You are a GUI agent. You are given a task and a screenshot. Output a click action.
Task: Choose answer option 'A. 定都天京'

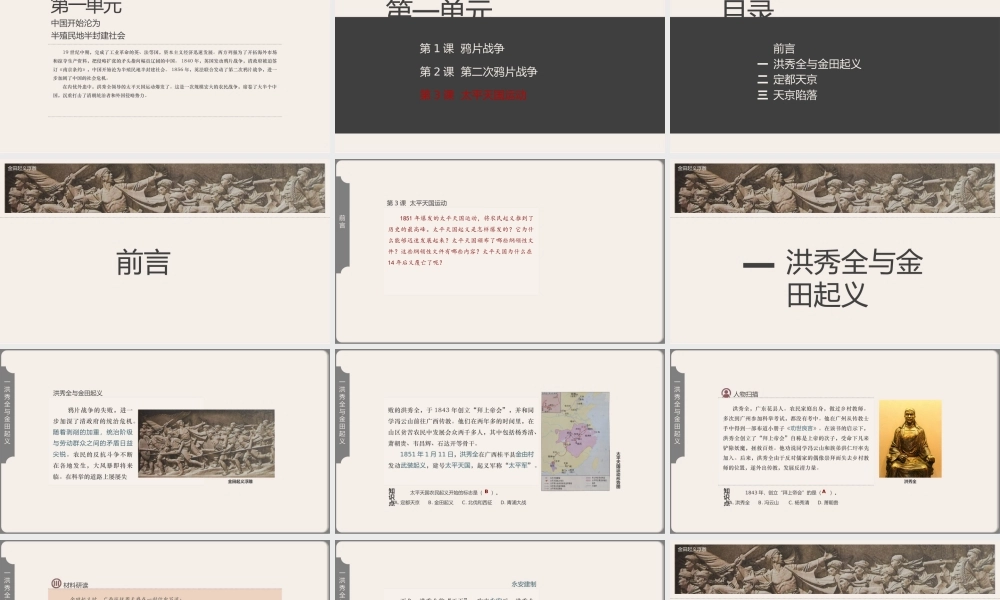coord(407,502)
